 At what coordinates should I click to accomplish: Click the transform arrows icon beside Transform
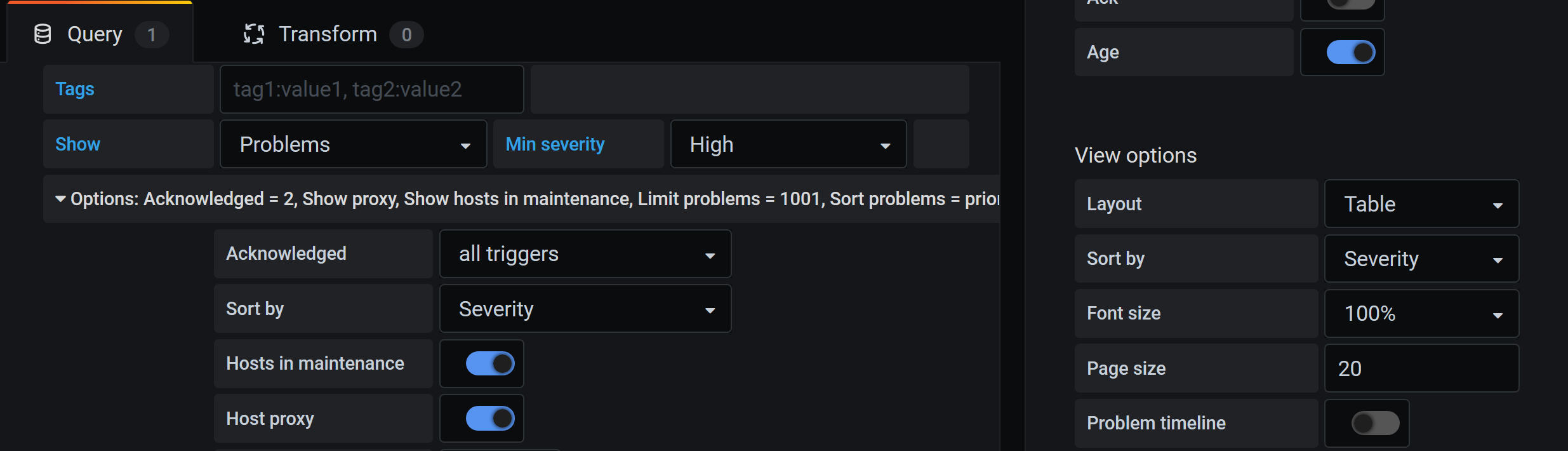(254, 34)
